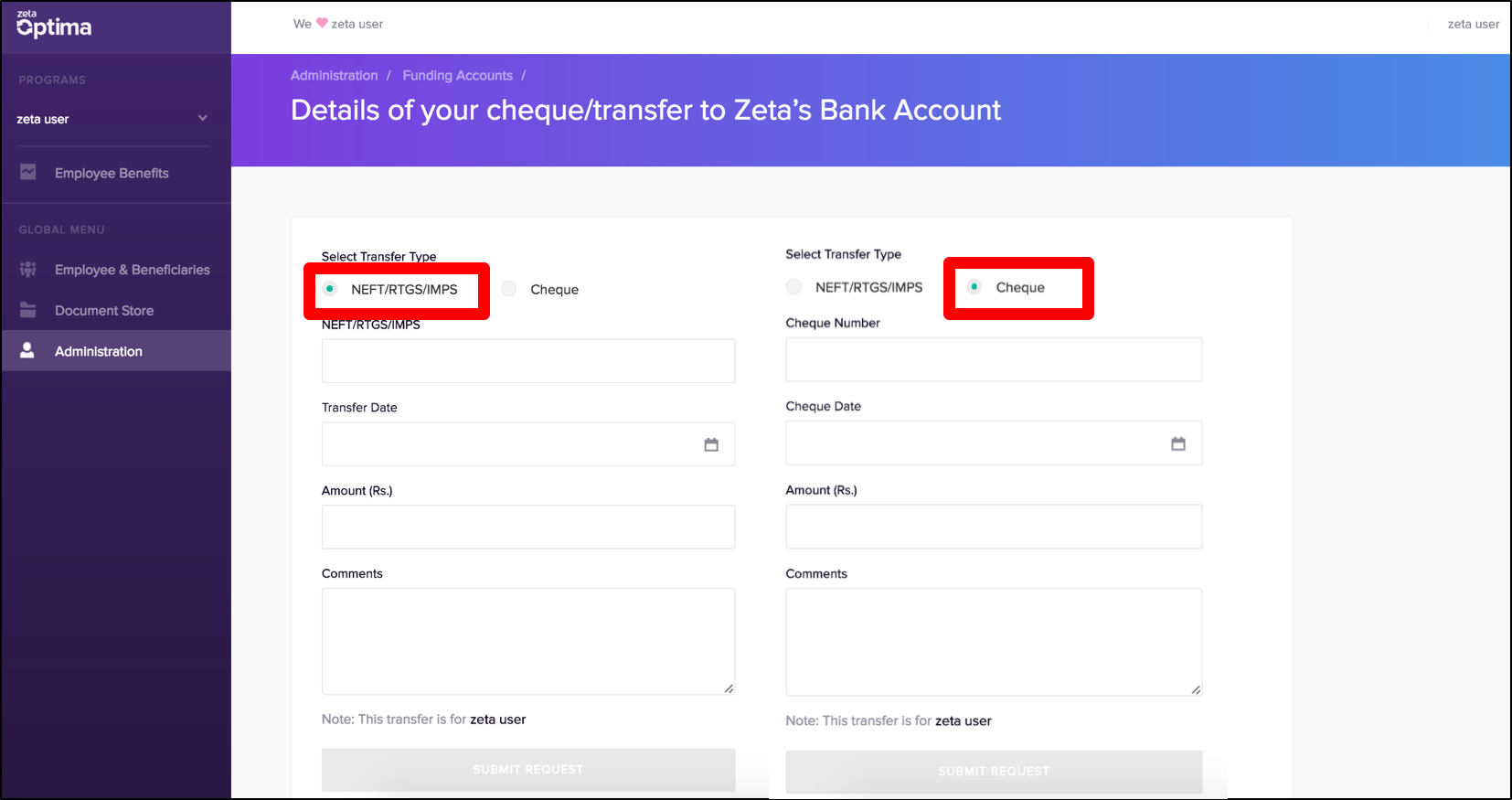Click the Employee Benefits chart icon

(28, 172)
